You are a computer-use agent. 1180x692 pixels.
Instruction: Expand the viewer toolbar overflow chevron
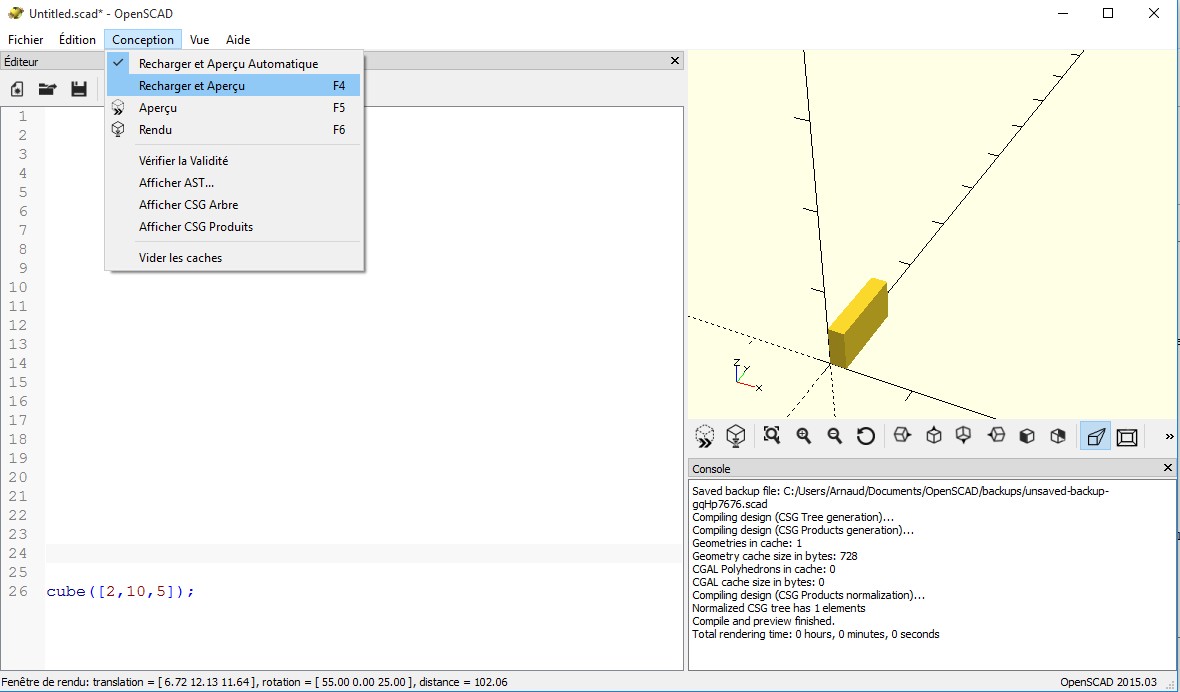coord(1169,436)
